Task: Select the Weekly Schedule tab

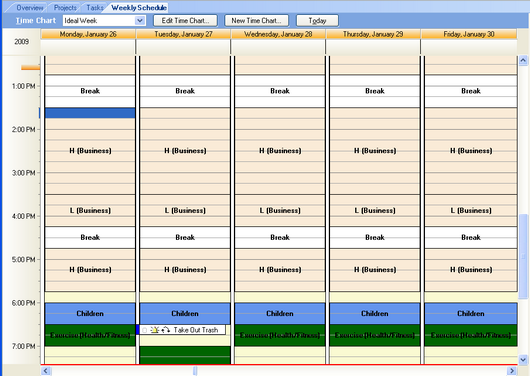Action: point(139,7)
